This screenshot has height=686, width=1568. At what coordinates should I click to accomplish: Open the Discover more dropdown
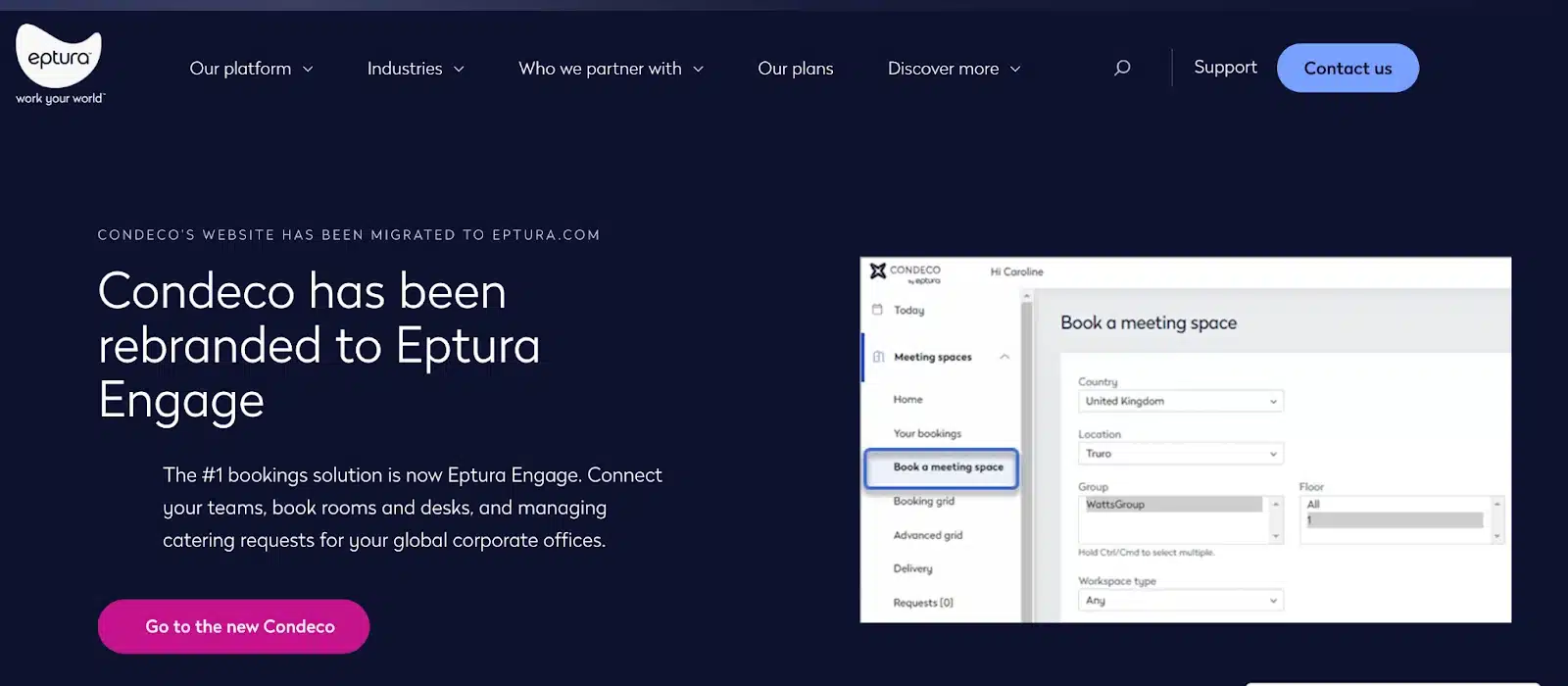pos(954,69)
